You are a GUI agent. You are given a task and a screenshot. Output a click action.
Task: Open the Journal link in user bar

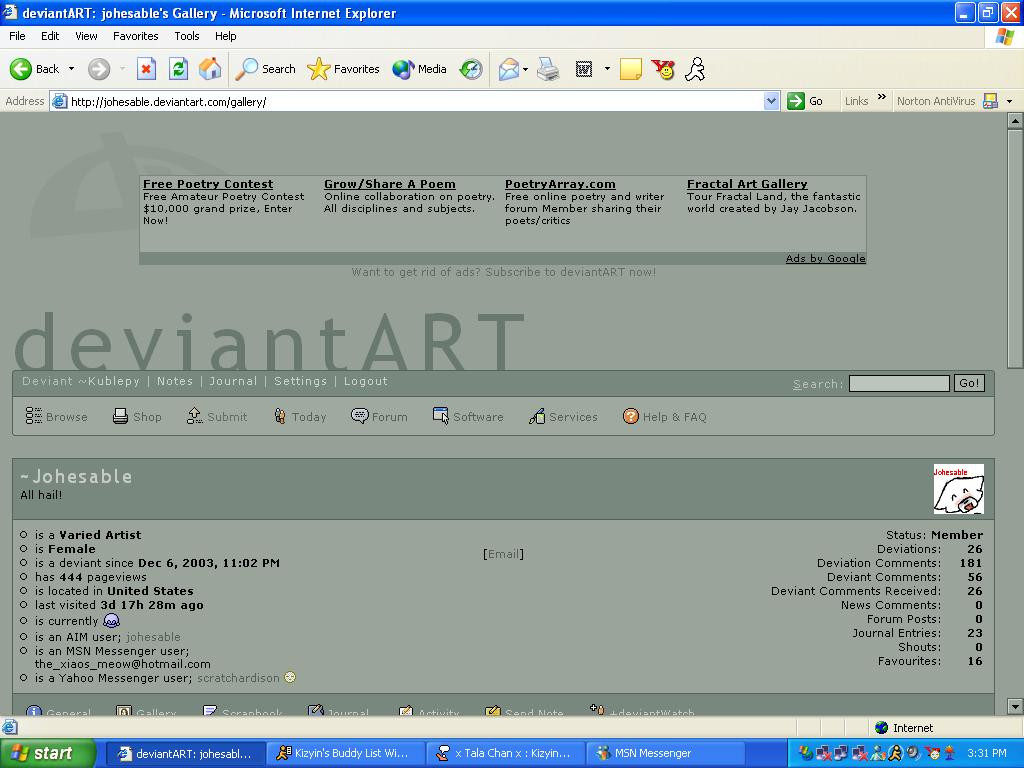click(233, 381)
